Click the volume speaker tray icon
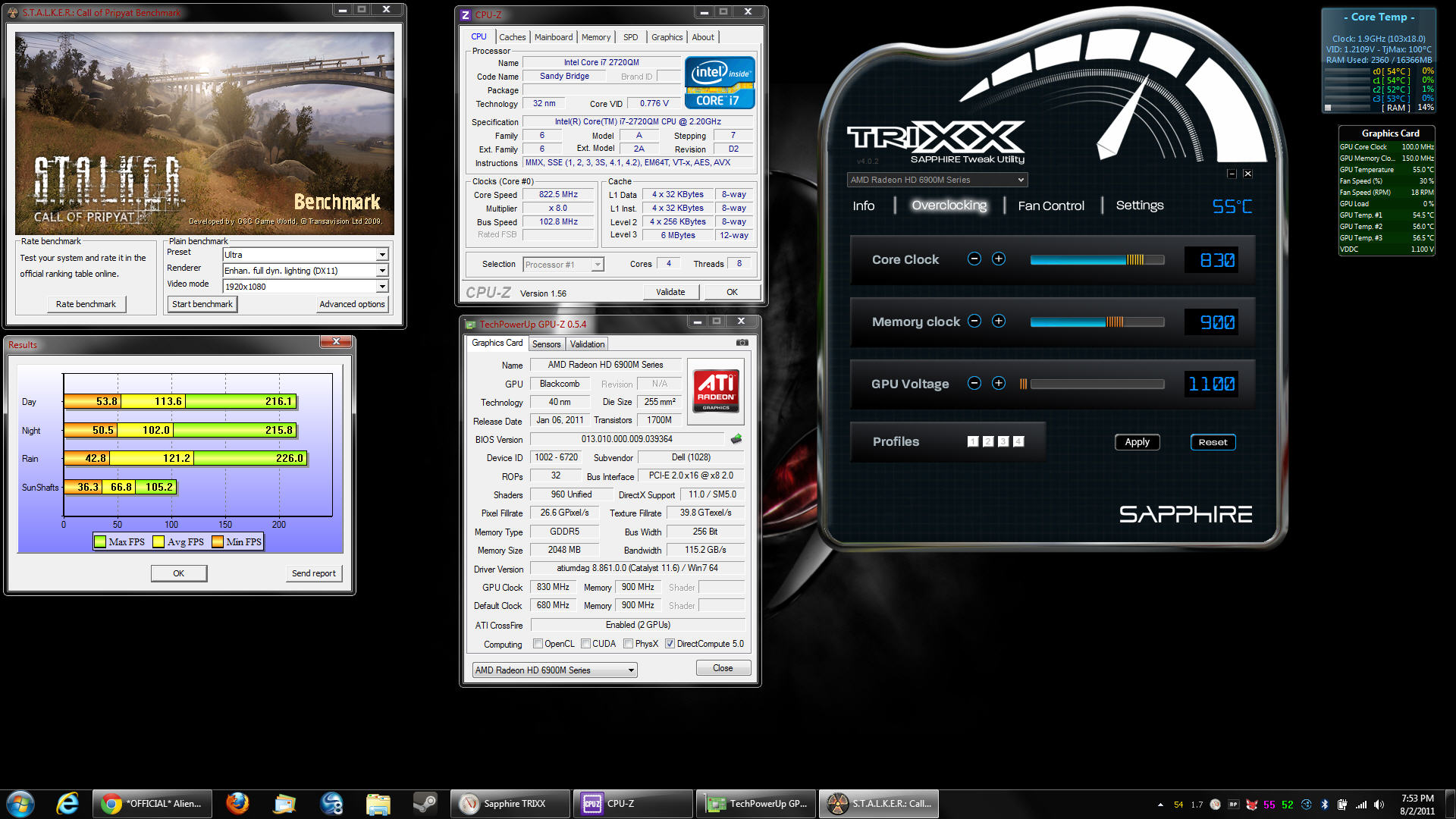The height and width of the screenshot is (819, 1456). pyautogui.click(x=1379, y=805)
